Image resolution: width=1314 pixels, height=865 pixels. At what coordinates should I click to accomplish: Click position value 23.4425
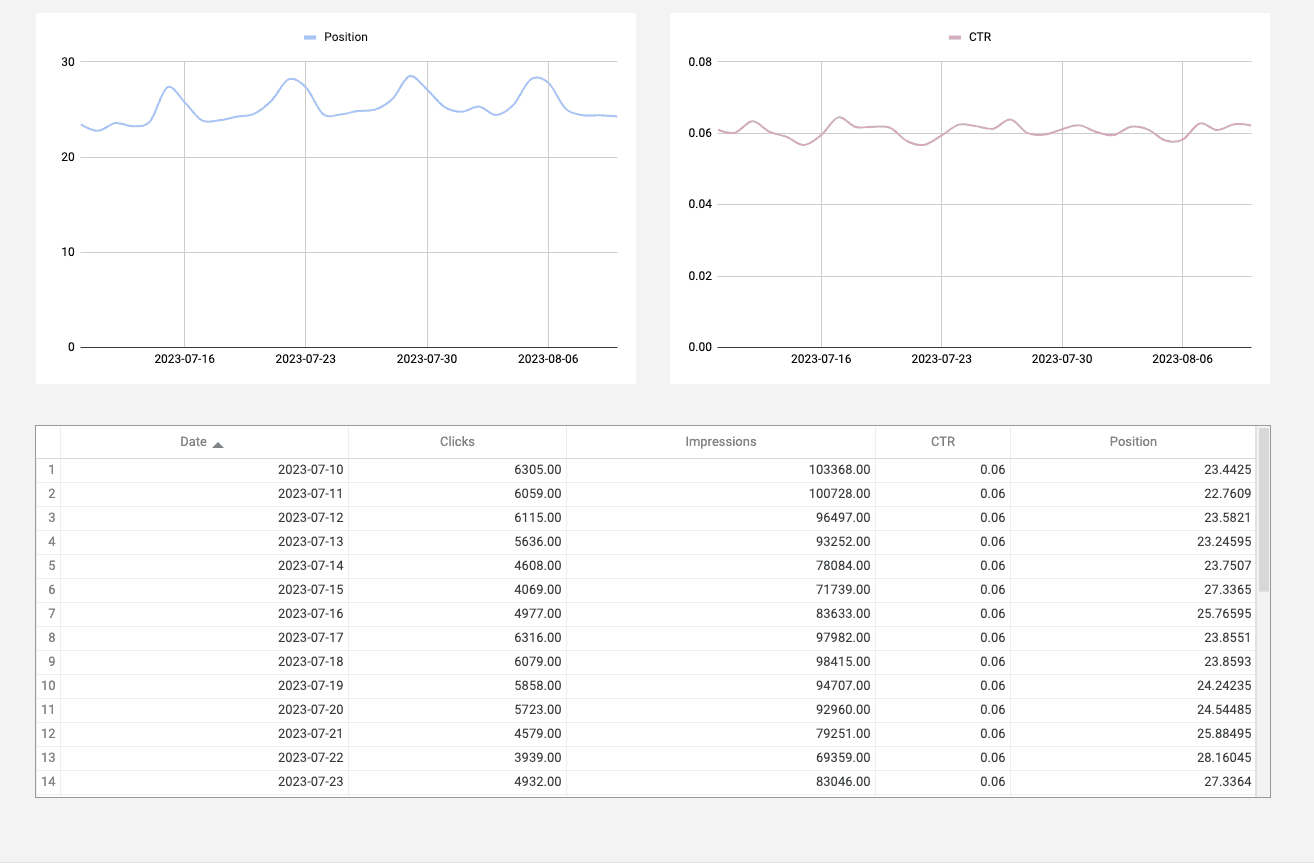(x=1229, y=469)
